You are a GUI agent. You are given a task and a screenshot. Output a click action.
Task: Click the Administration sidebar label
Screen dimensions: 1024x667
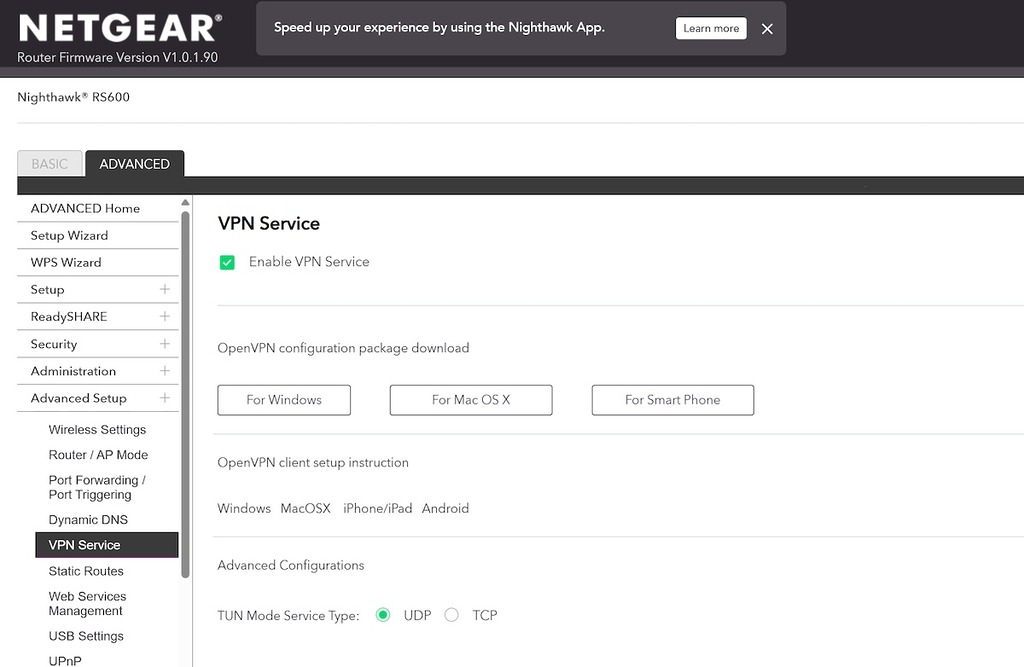point(73,371)
